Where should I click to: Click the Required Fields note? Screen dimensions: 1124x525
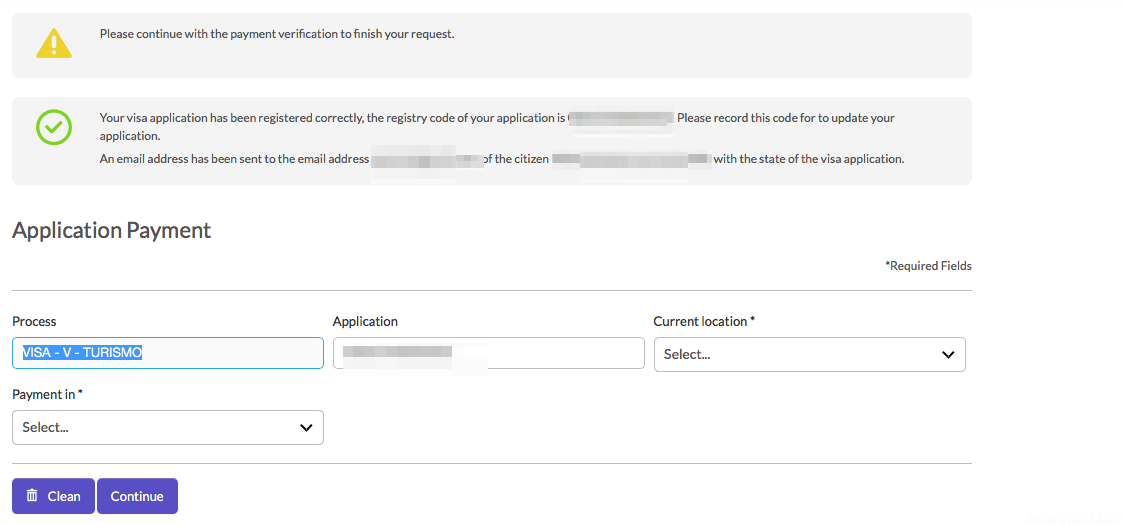click(x=928, y=266)
